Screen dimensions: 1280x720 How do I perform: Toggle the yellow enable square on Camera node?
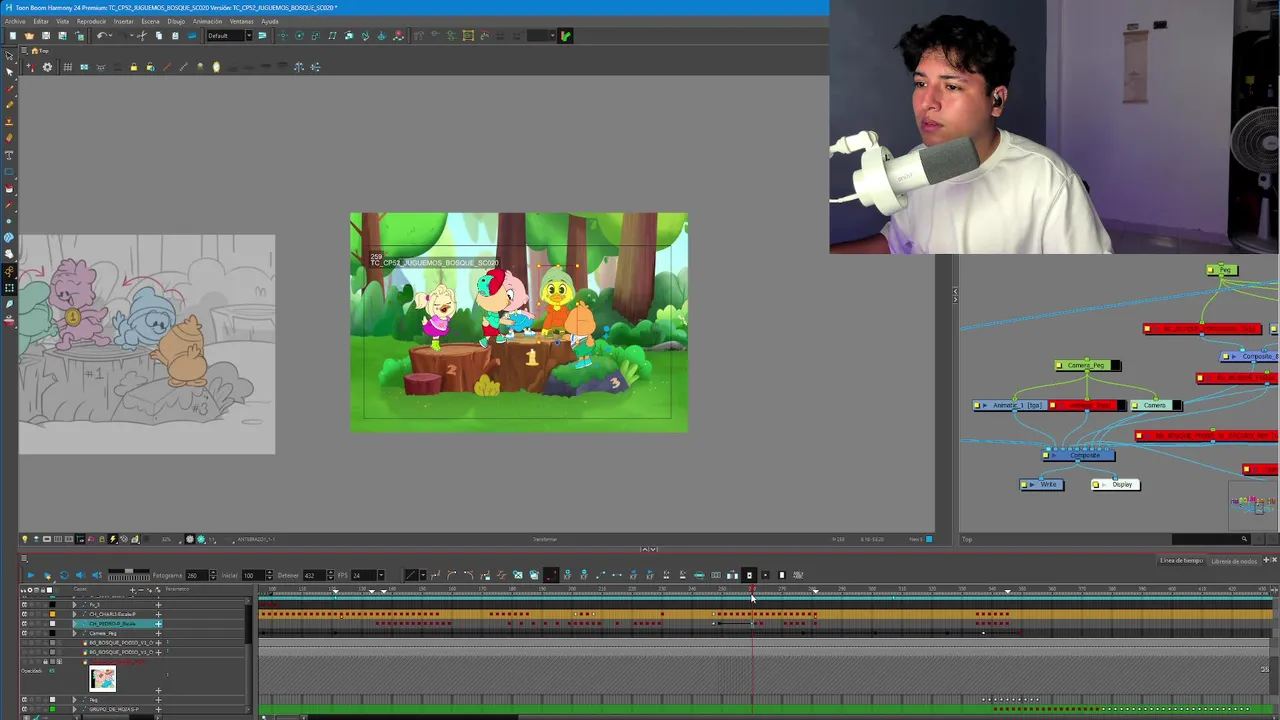pos(1134,405)
